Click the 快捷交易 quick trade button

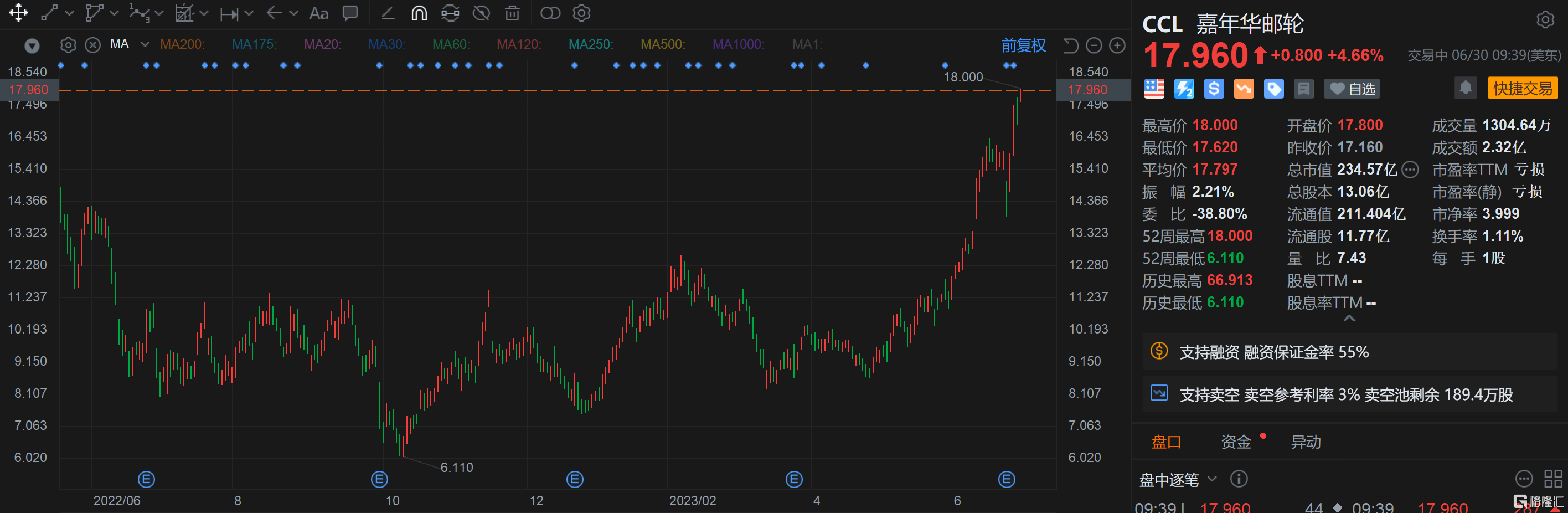[x=1523, y=88]
